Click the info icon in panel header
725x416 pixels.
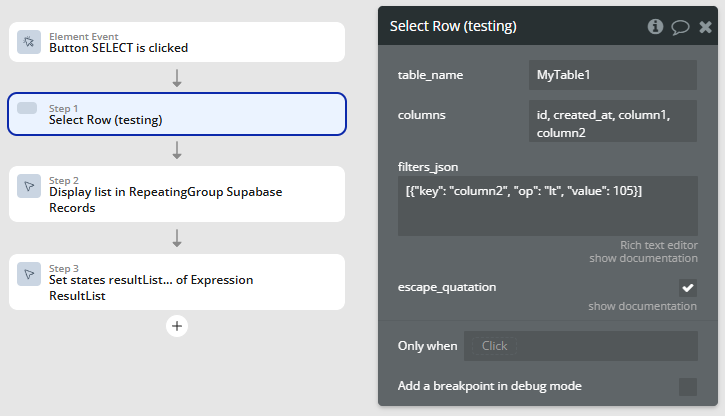[x=655, y=26]
